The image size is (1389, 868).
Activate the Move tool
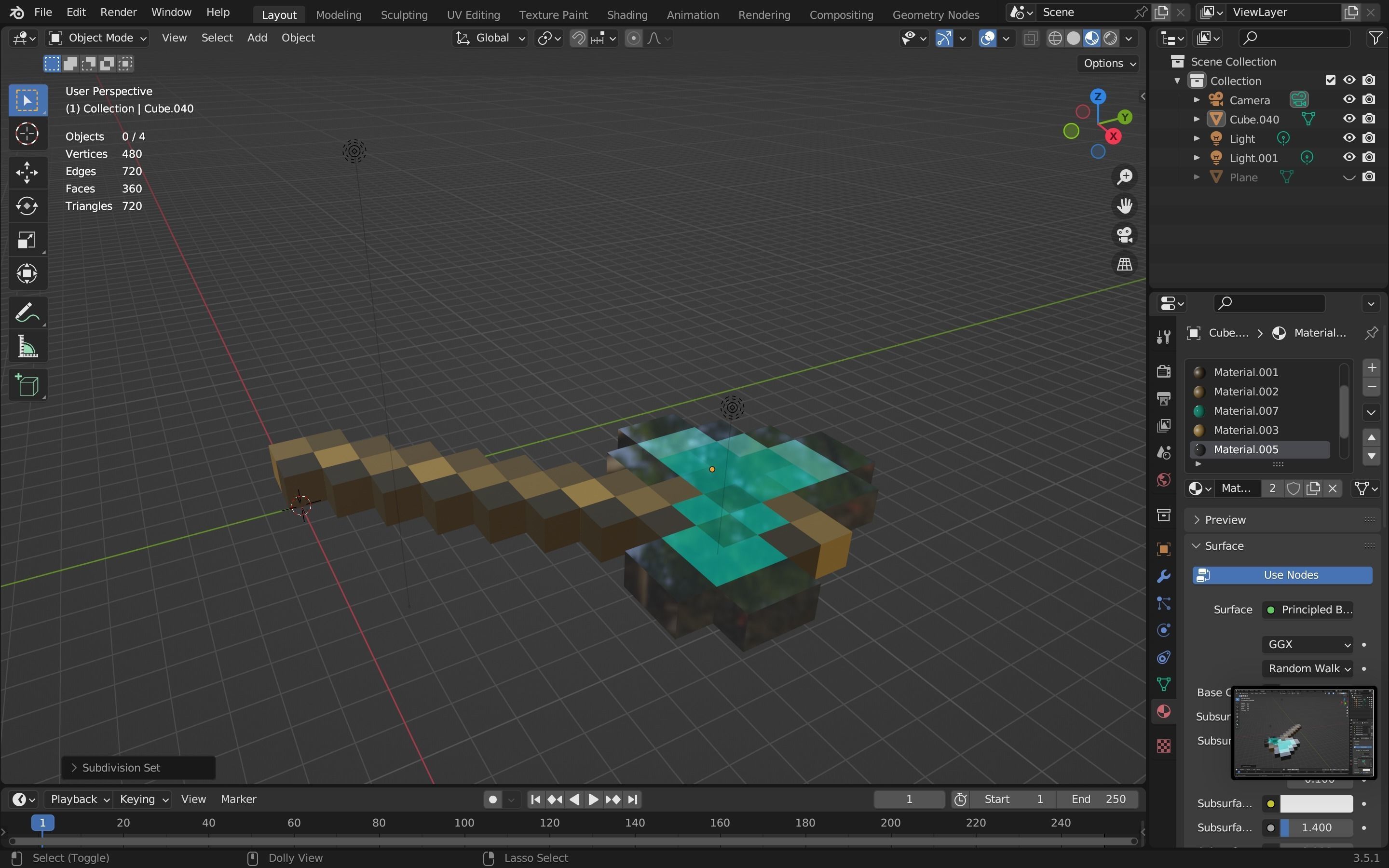coord(27,172)
